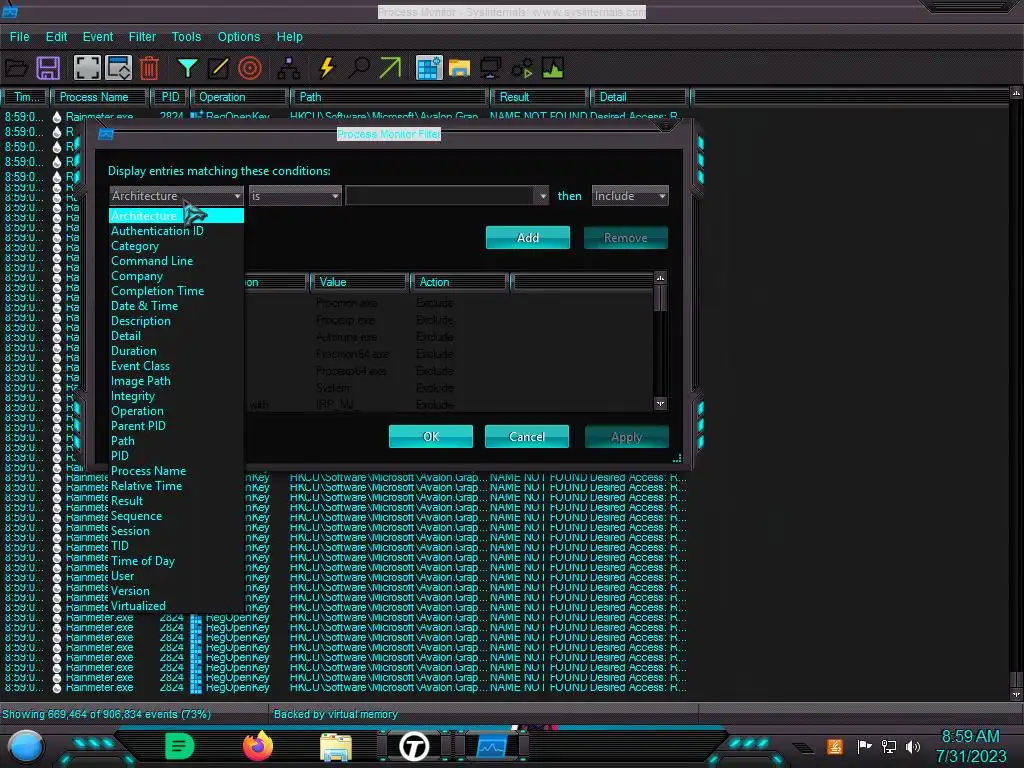Open the Help menu

[x=289, y=37]
